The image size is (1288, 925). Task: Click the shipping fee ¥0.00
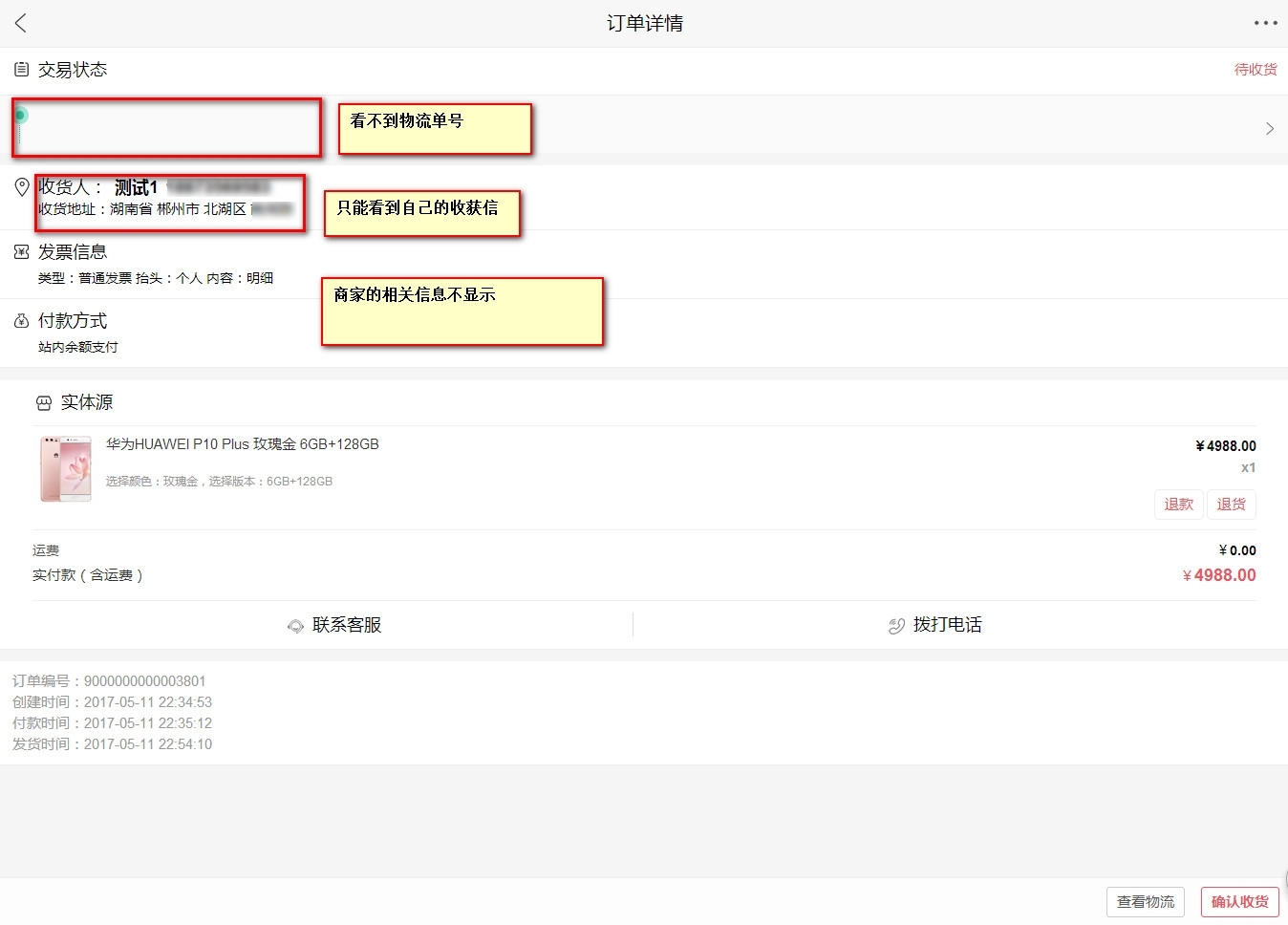point(1237,550)
